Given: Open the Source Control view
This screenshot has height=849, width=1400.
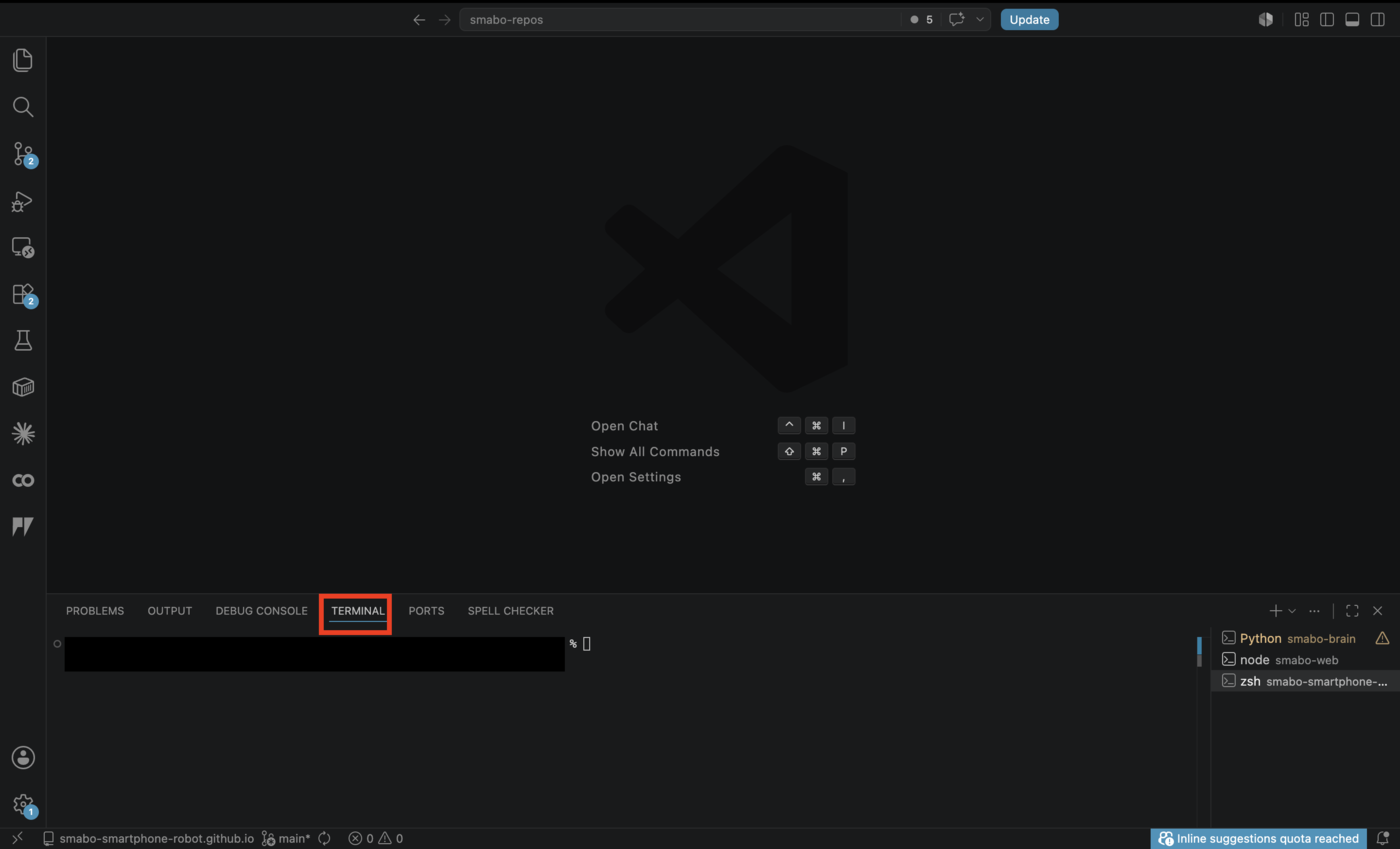Looking at the screenshot, I should (x=23, y=154).
